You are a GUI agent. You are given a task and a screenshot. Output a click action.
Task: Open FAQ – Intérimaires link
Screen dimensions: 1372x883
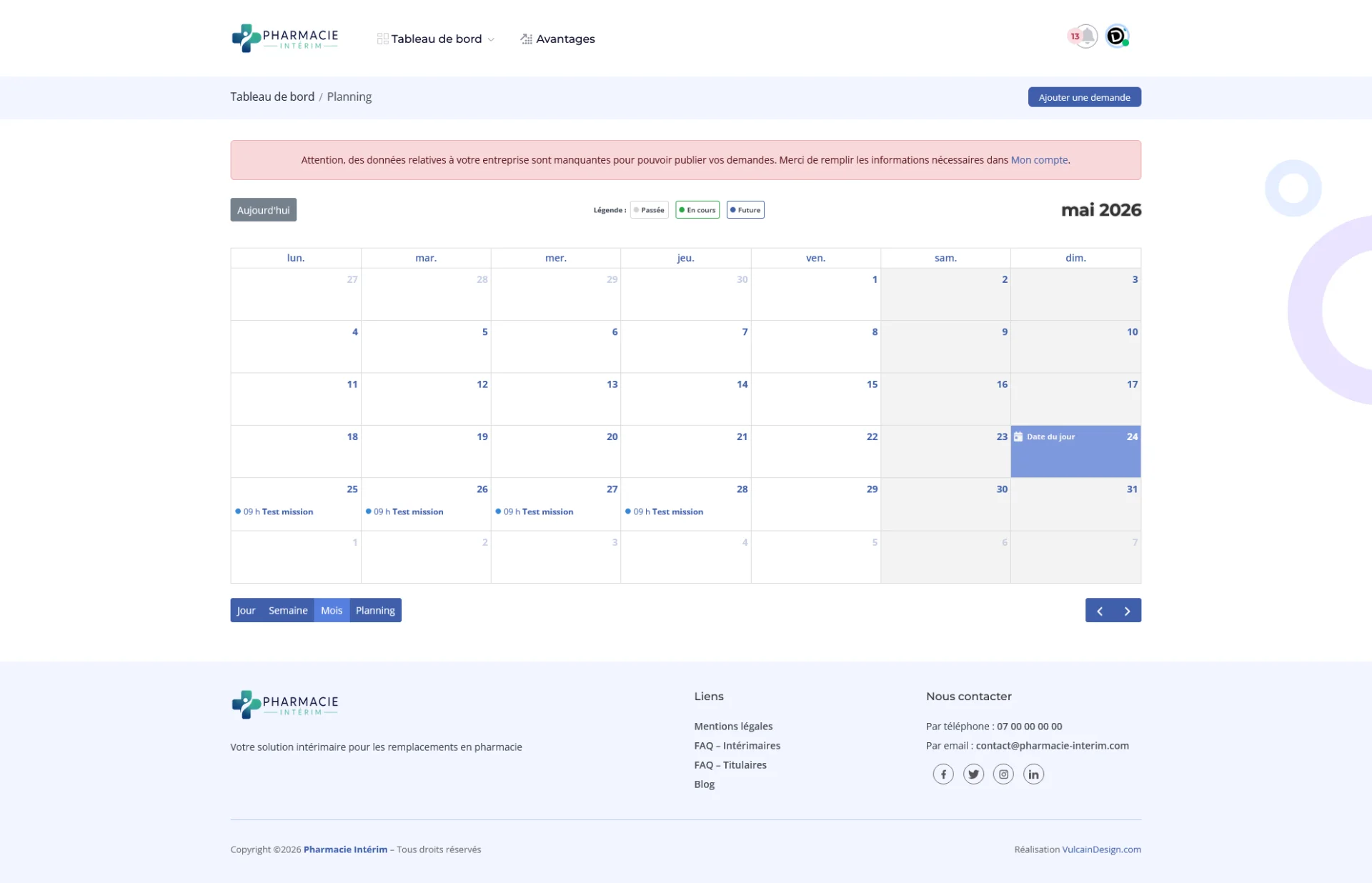737,745
